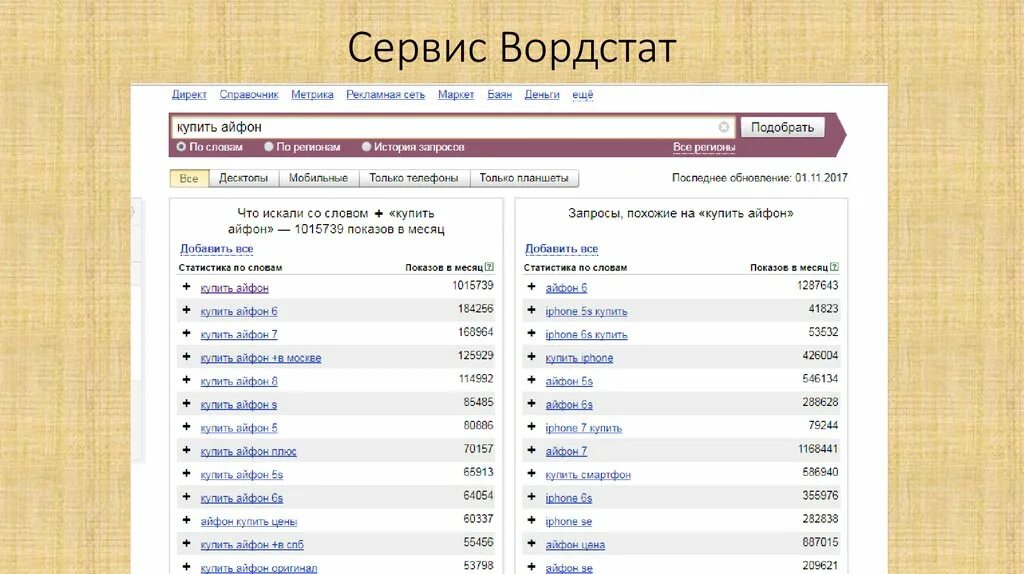The image size is (1024, 574).
Task: Click the impressions value '1287643'
Action: point(818,285)
